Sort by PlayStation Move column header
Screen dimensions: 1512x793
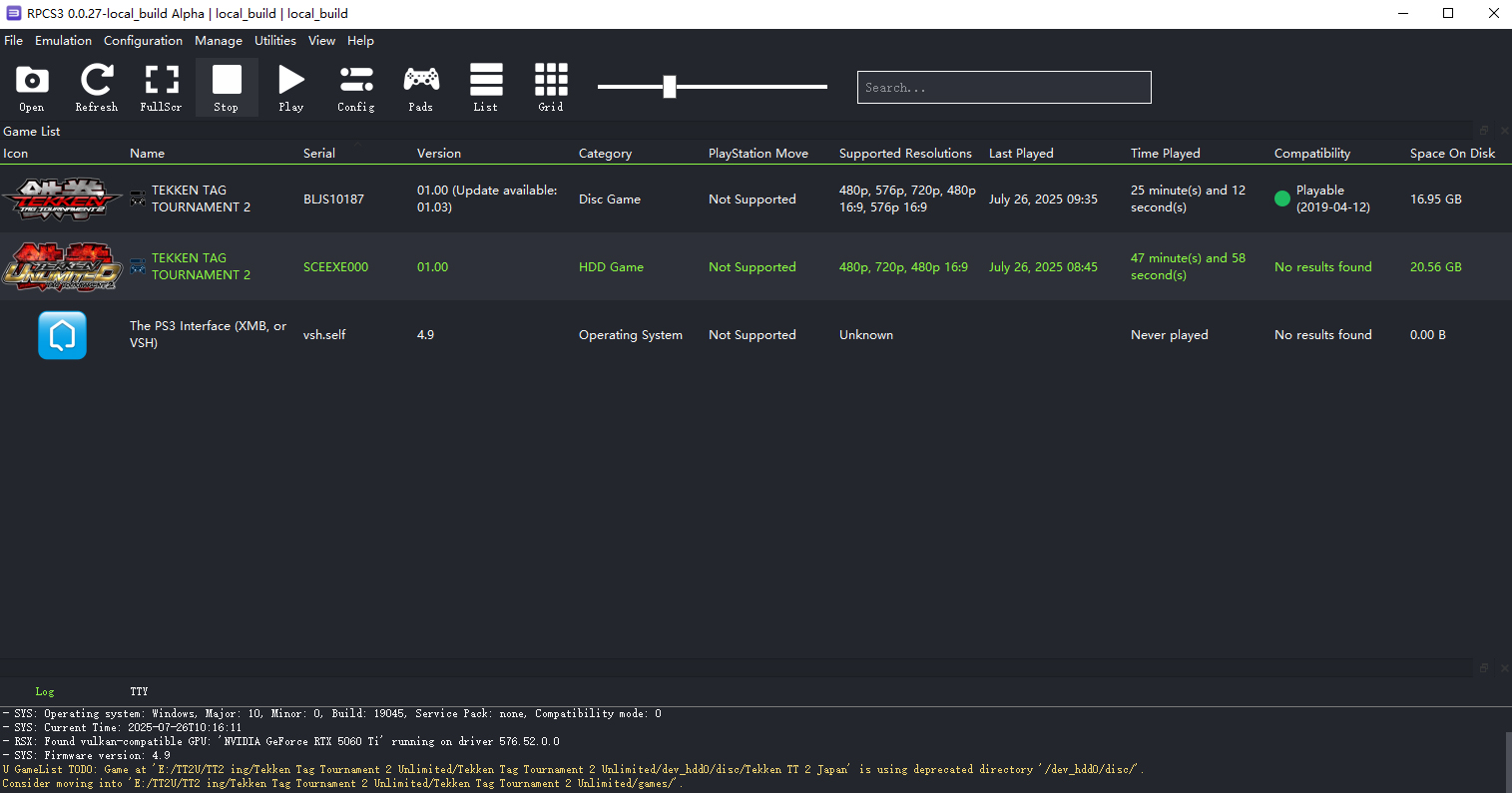[x=758, y=153]
